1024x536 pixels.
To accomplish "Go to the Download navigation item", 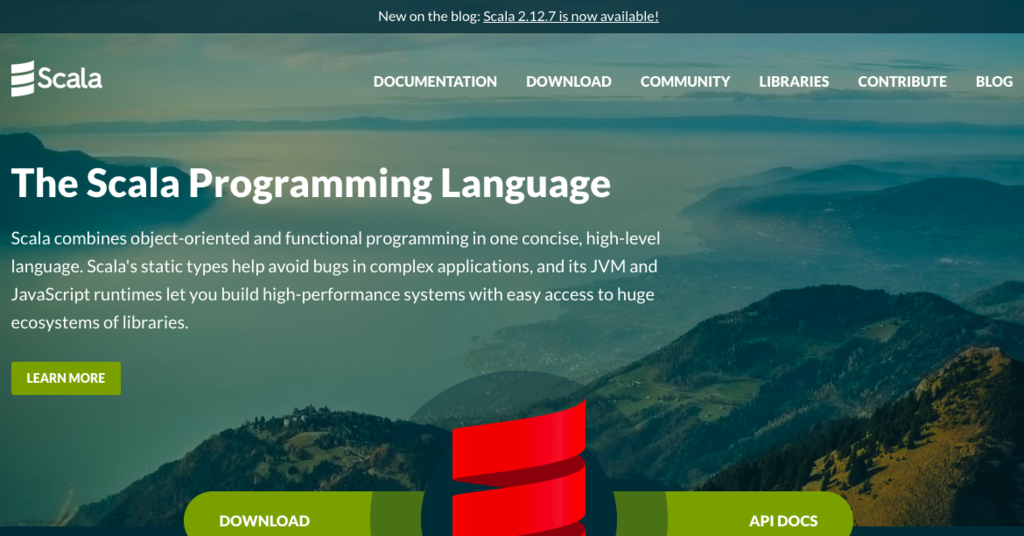I will point(569,82).
